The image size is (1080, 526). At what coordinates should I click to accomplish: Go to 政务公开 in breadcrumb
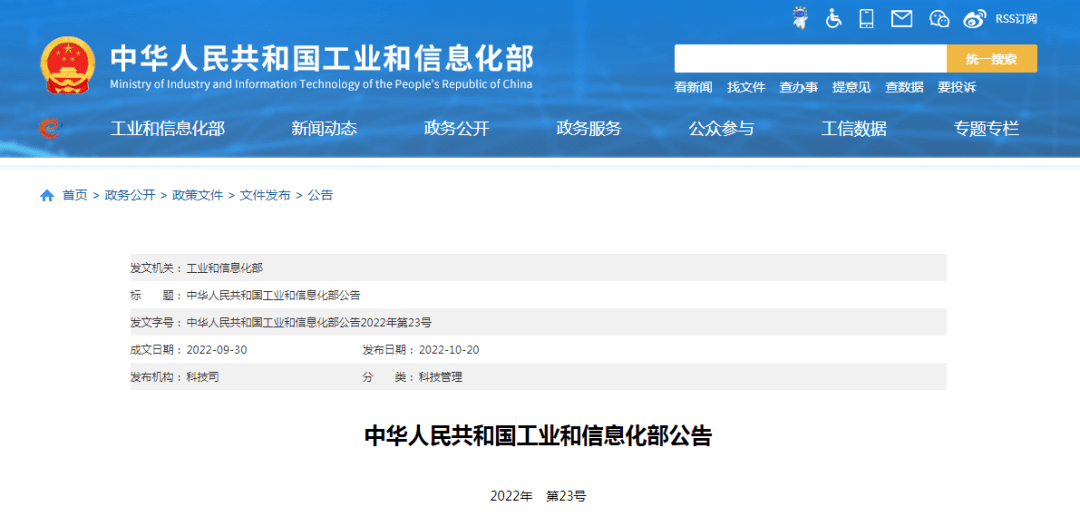coord(130,196)
